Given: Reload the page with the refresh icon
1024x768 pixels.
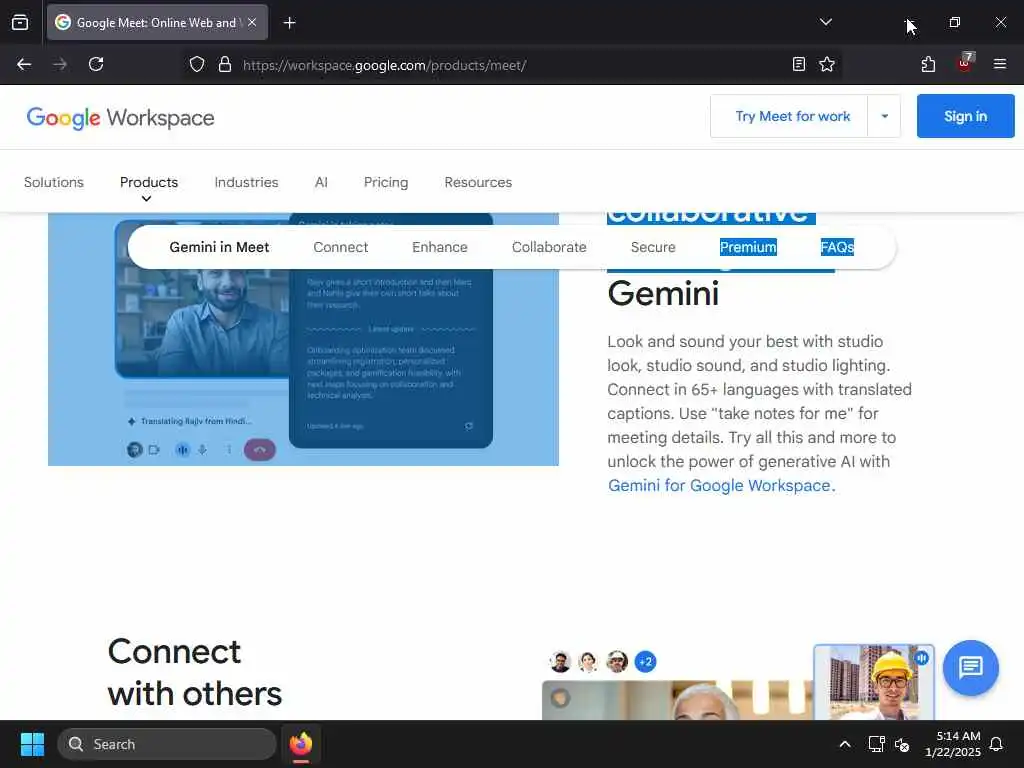Looking at the screenshot, I should [x=96, y=64].
